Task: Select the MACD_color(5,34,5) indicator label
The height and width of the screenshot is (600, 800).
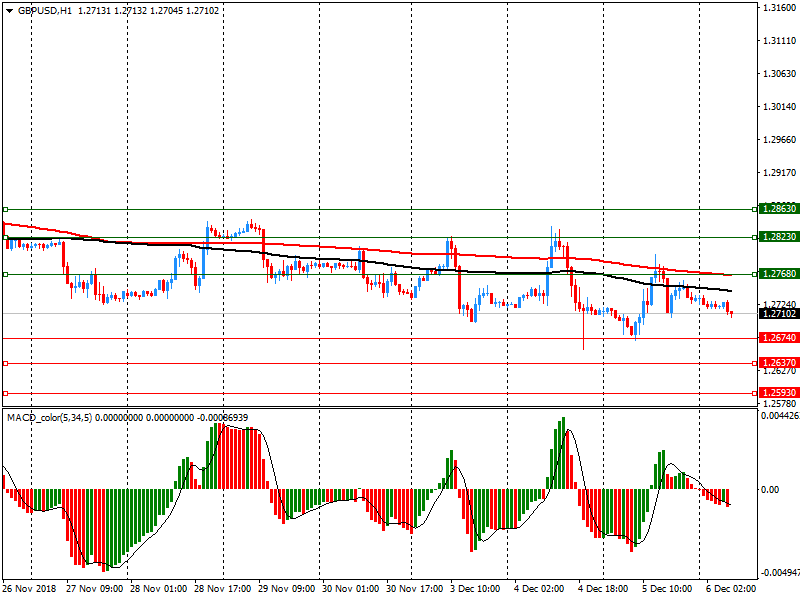Action: pyautogui.click(x=50, y=417)
